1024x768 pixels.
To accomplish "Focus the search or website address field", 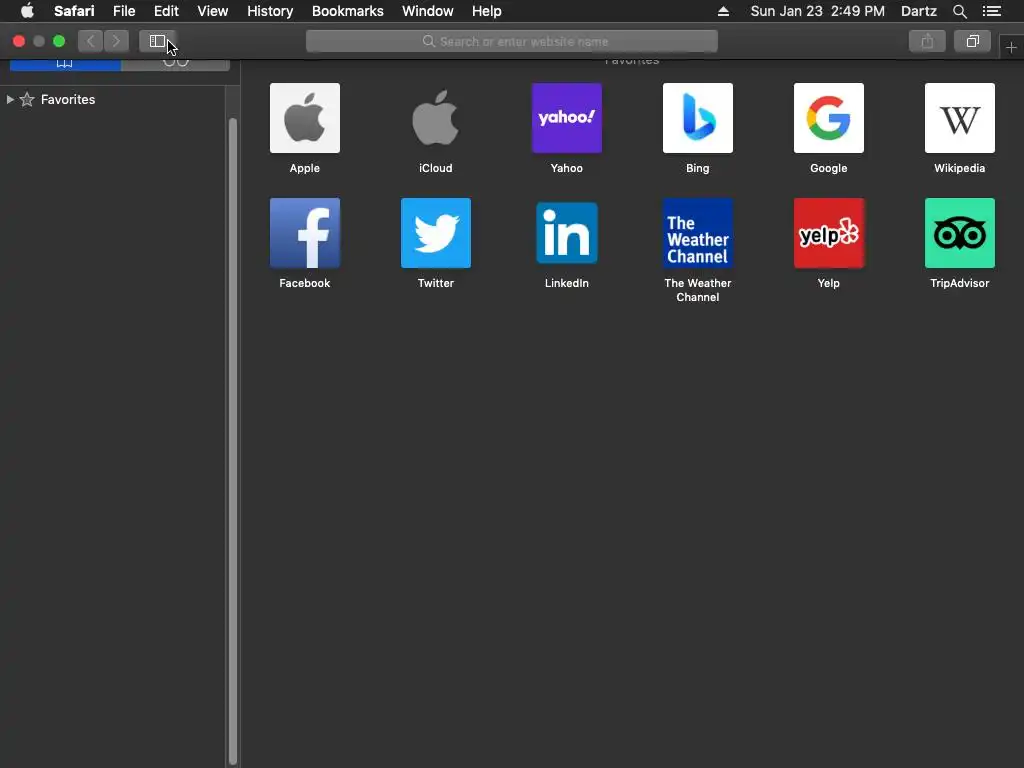I will [x=511, y=41].
